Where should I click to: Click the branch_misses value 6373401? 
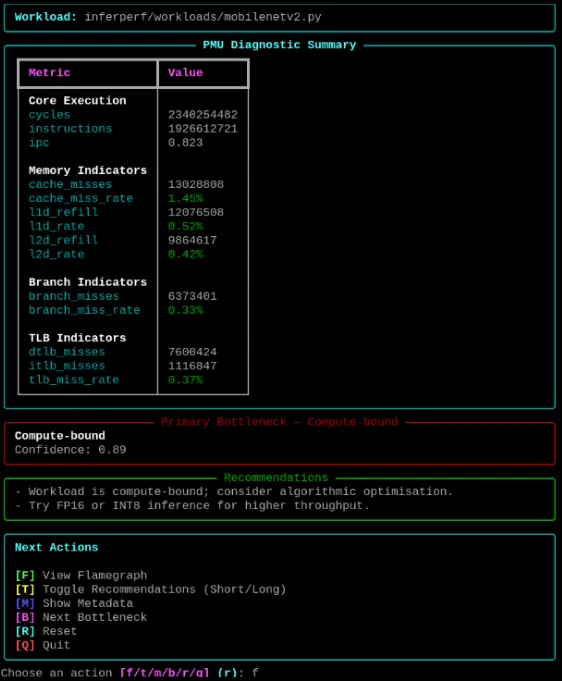tap(192, 296)
